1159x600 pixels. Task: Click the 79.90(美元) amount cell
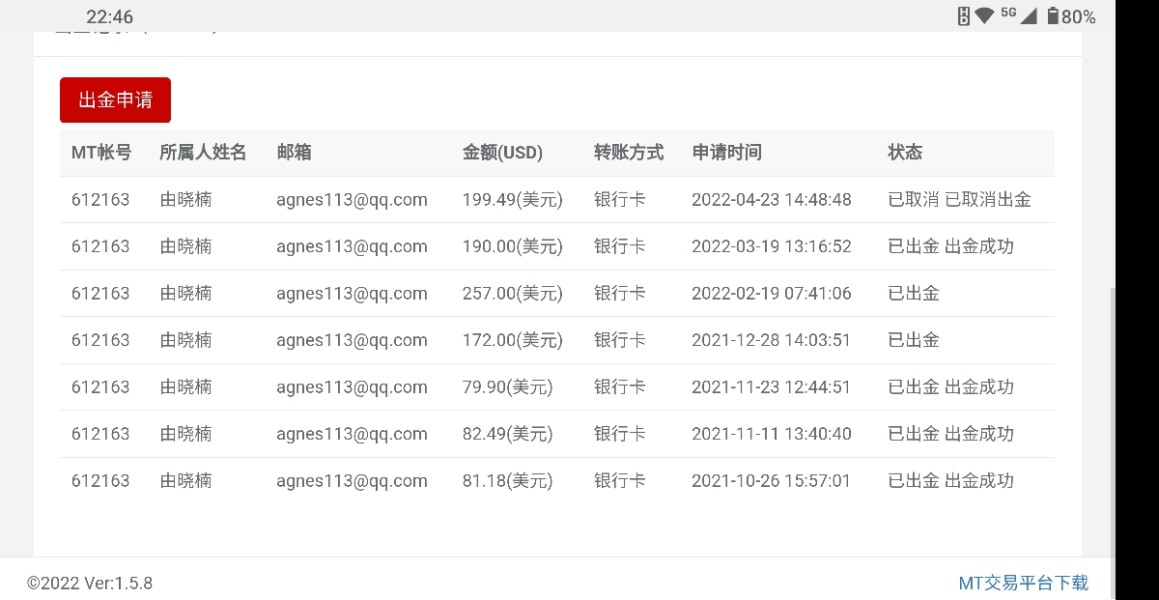click(x=507, y=387)
